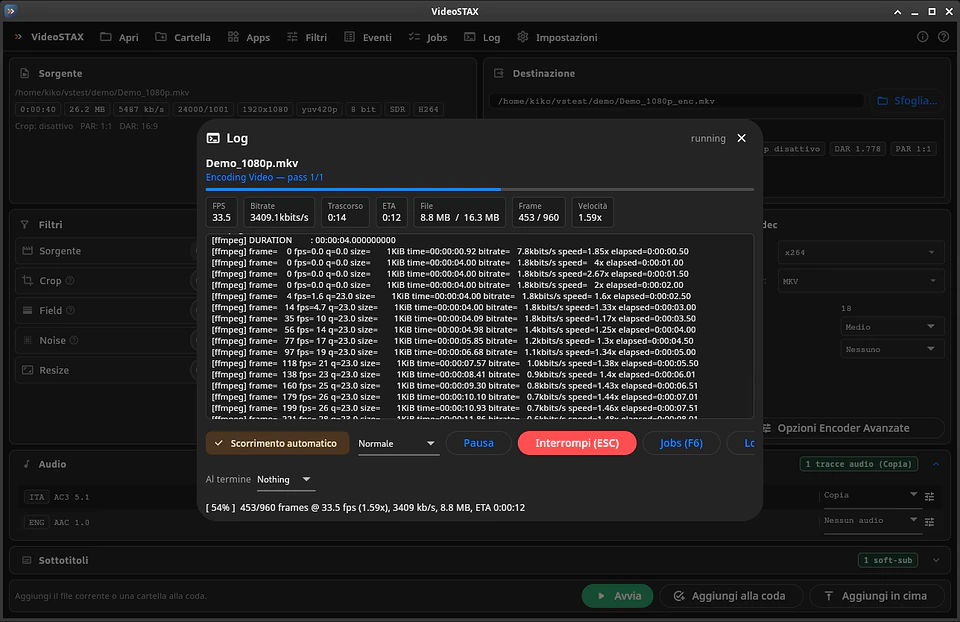Viewport: 960px width, 622px height.
Task: Click Interrompi (ESC) button
Action: [577, 443]
